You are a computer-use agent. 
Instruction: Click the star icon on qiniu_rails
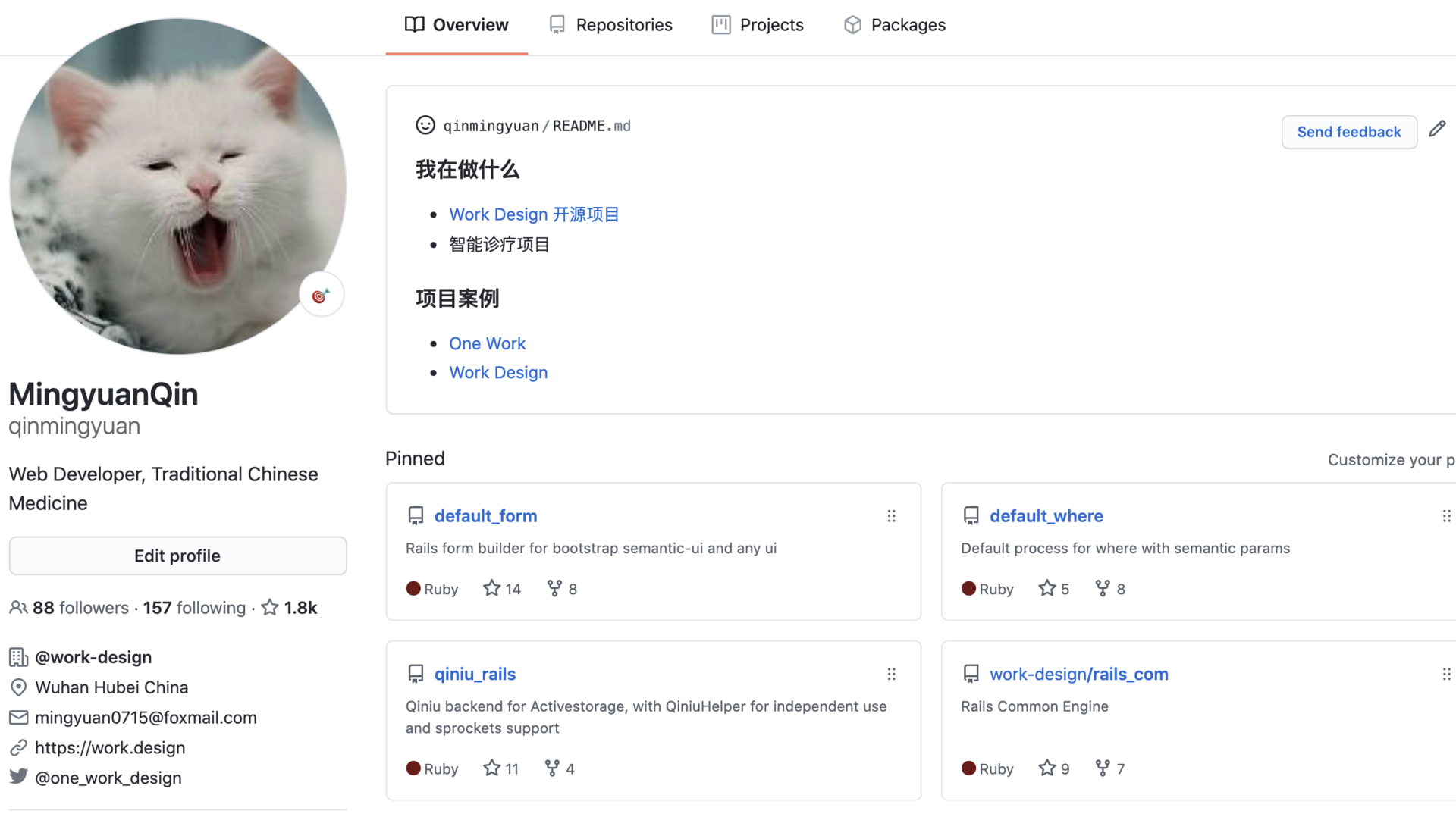pyautogui.click(x=491, y=768)
